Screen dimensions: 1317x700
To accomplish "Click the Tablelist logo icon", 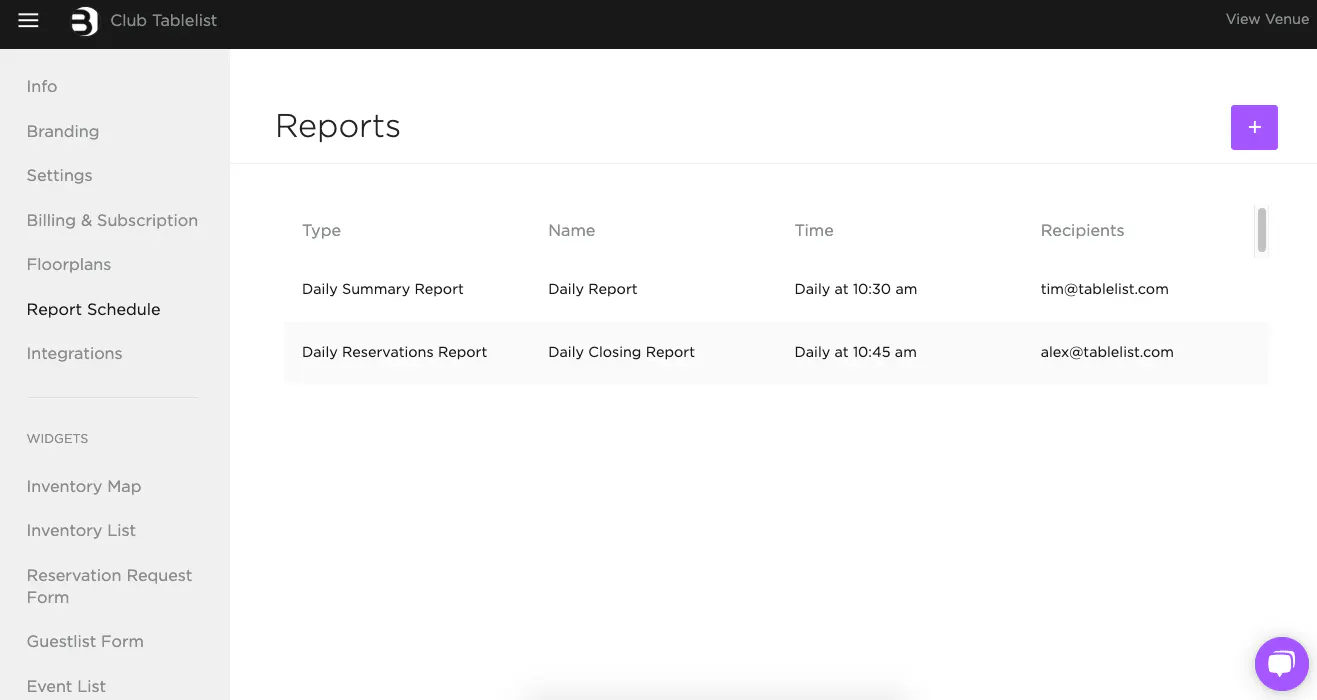I will 85,21.
